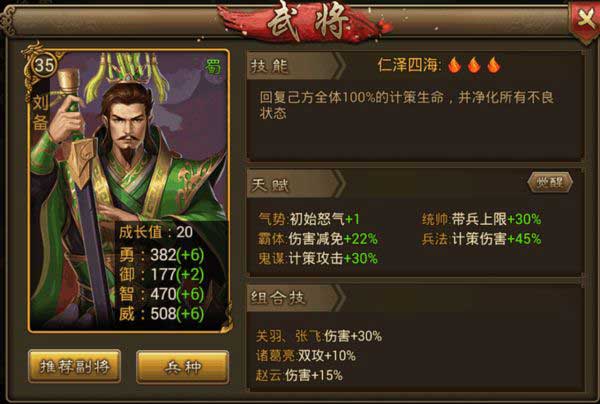Click the 诸葛亮 combo skill link

click(275, 355)
